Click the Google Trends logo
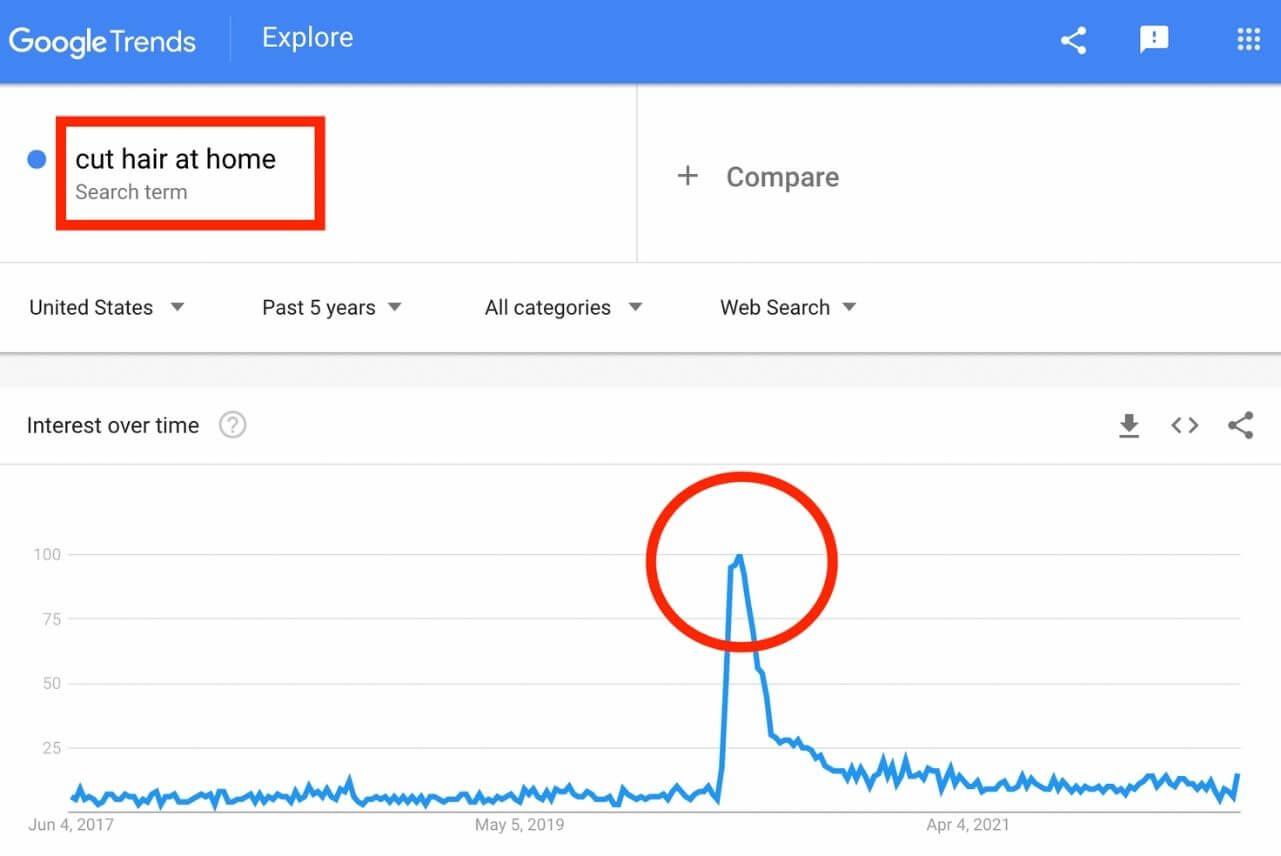 103,41
